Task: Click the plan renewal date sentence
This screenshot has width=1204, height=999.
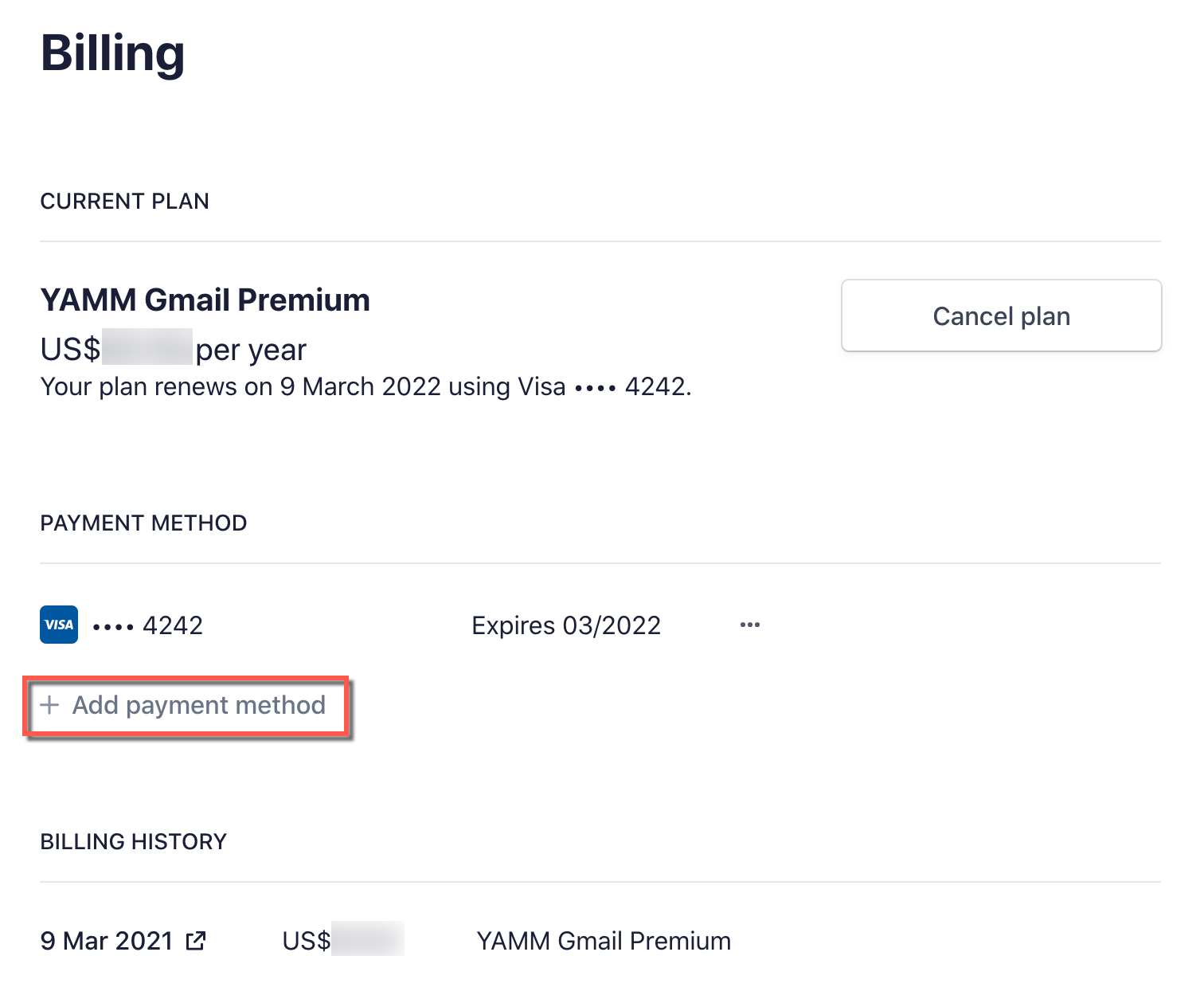Action: 365,387
